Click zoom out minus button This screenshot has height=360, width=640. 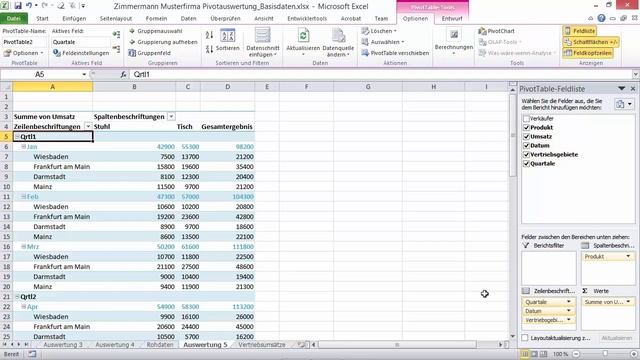576,354
